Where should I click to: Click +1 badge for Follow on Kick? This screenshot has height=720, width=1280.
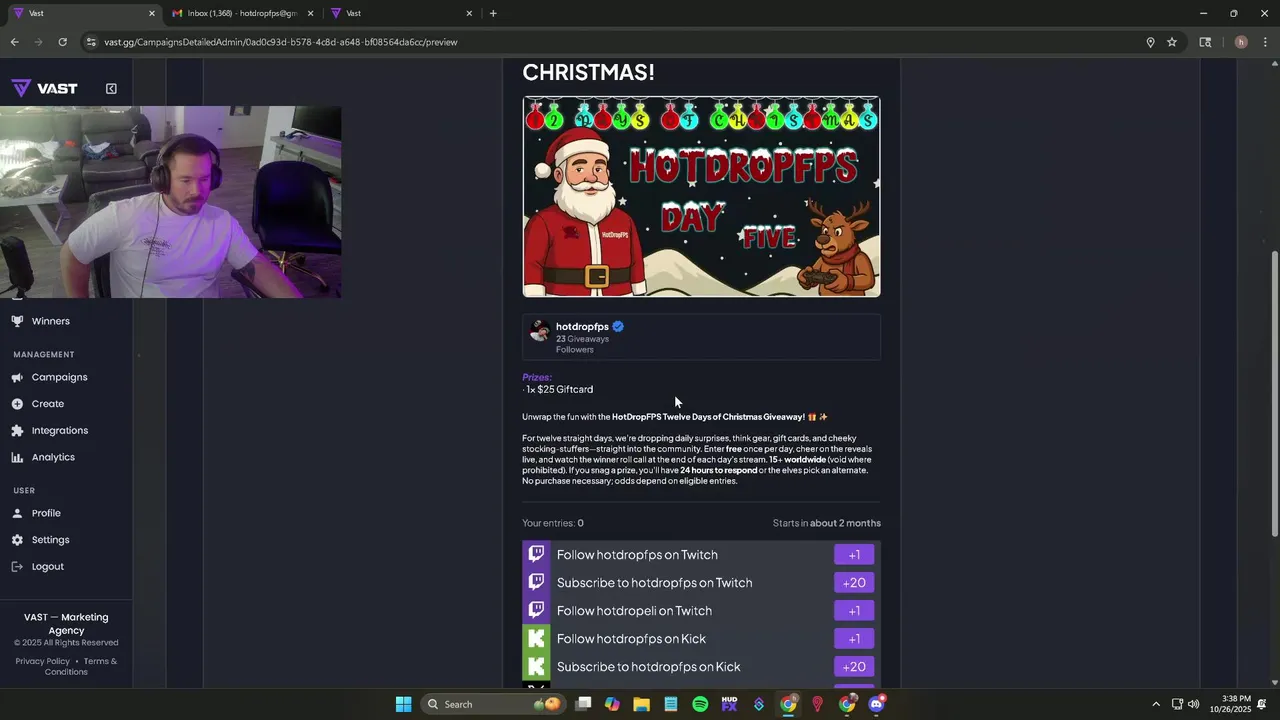(854, 639)
